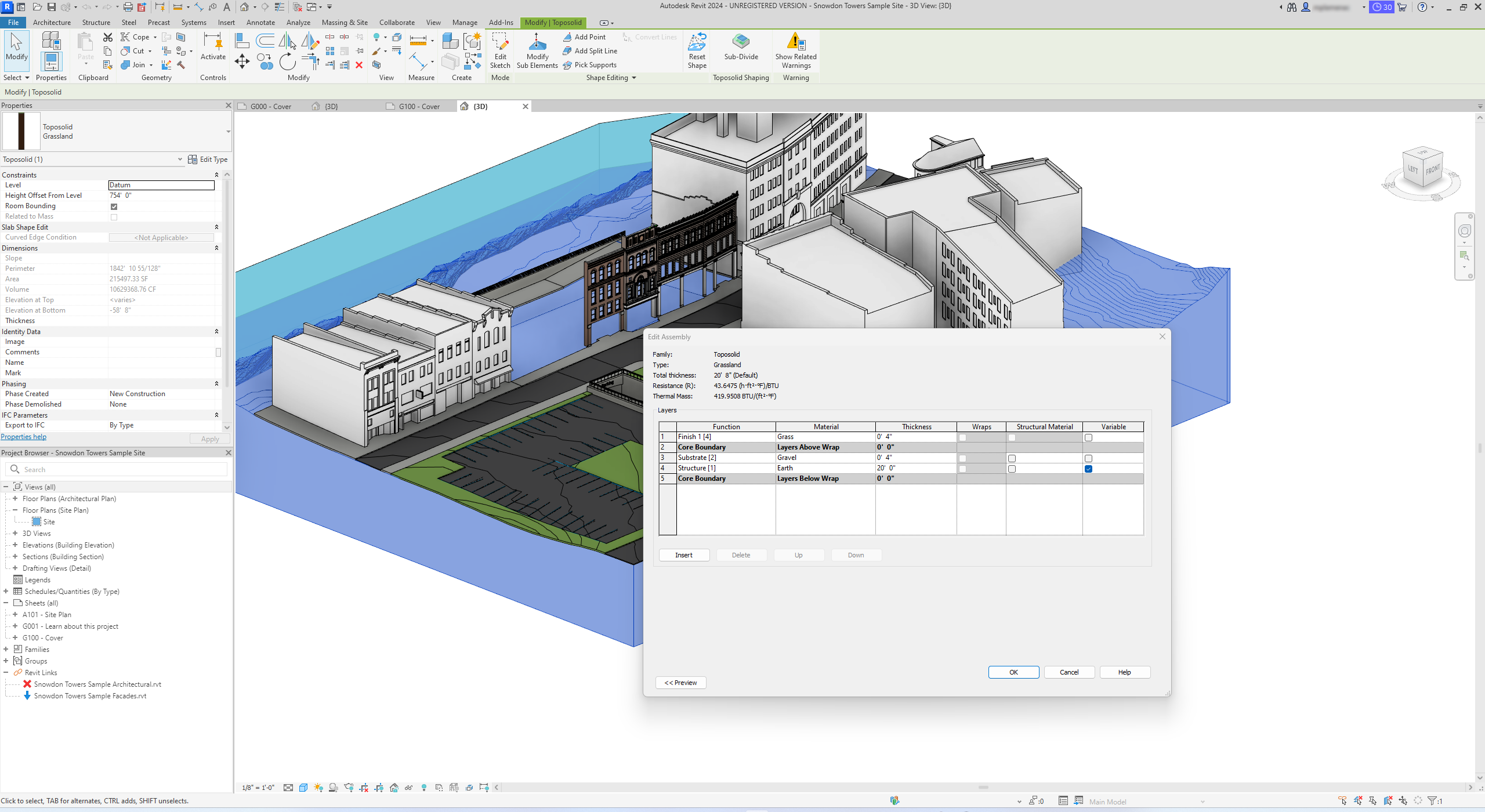Click the red Delete X icon
Viewport: 1485px width, 812px height.
click(359, 65)
